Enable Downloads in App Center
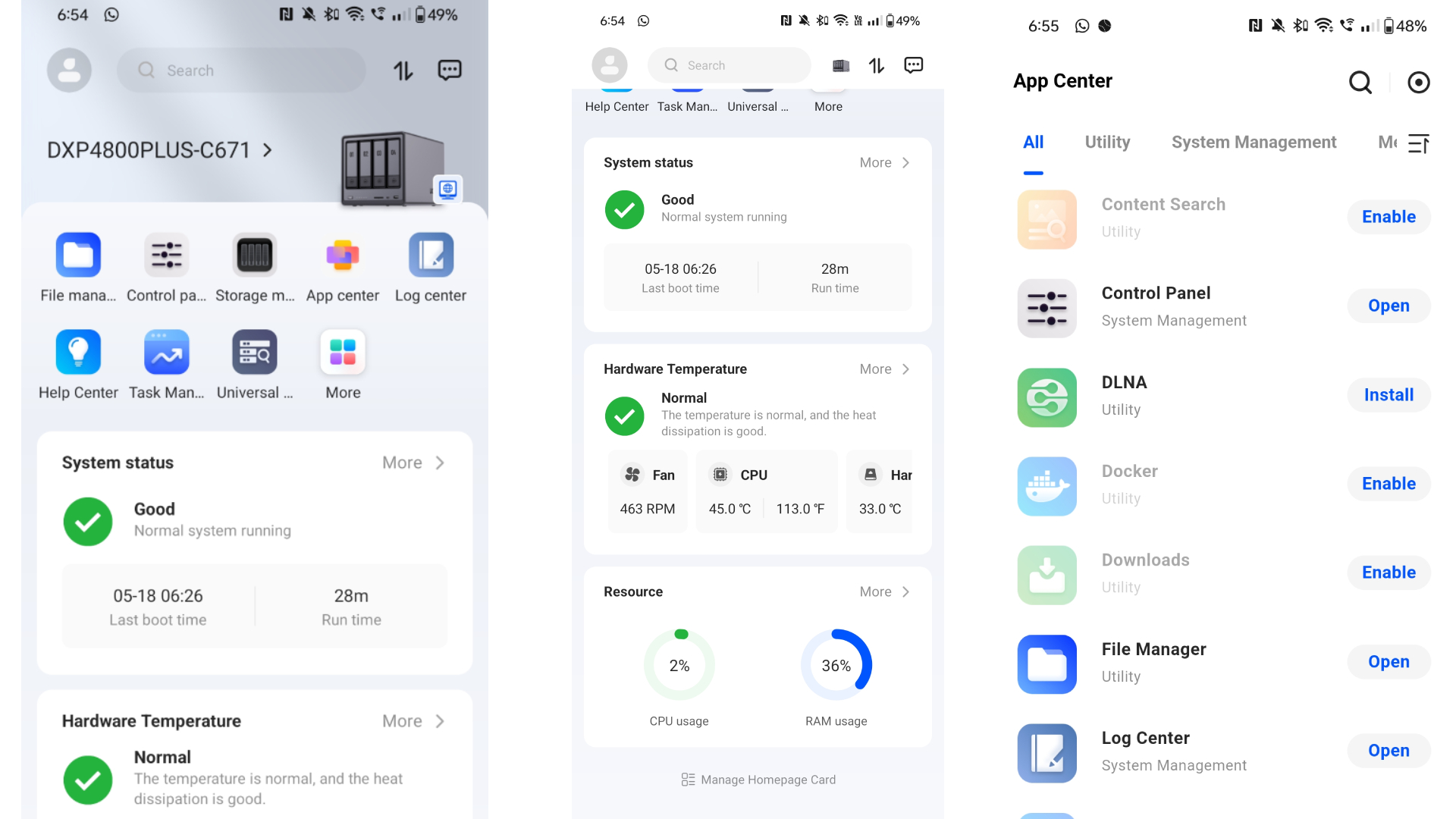Viewport: 1456px width, 819px height. pyautogui.click(x=1388, y=572)
